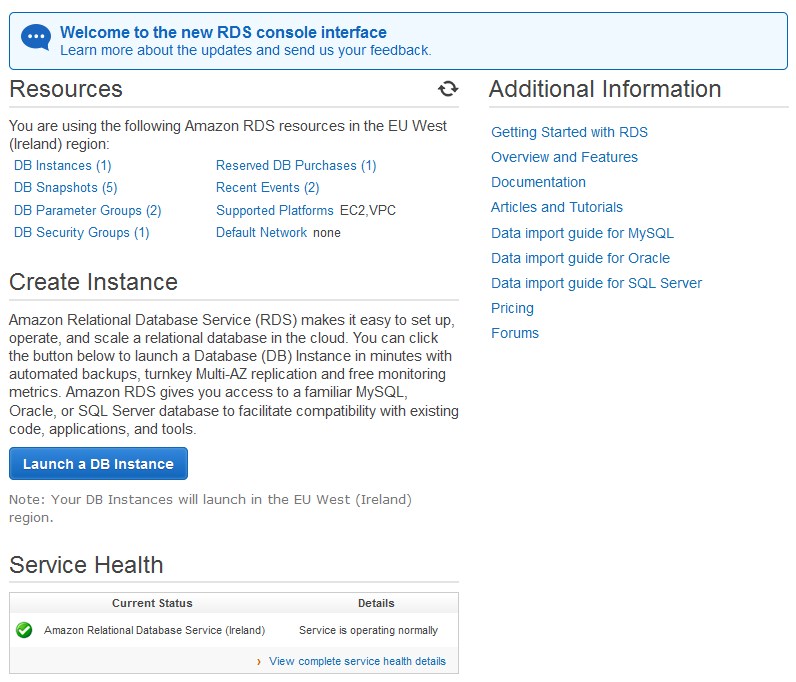Open Data import guide for MySQL
The width and height of the screenshot is (796, 682).
[582, 233]
